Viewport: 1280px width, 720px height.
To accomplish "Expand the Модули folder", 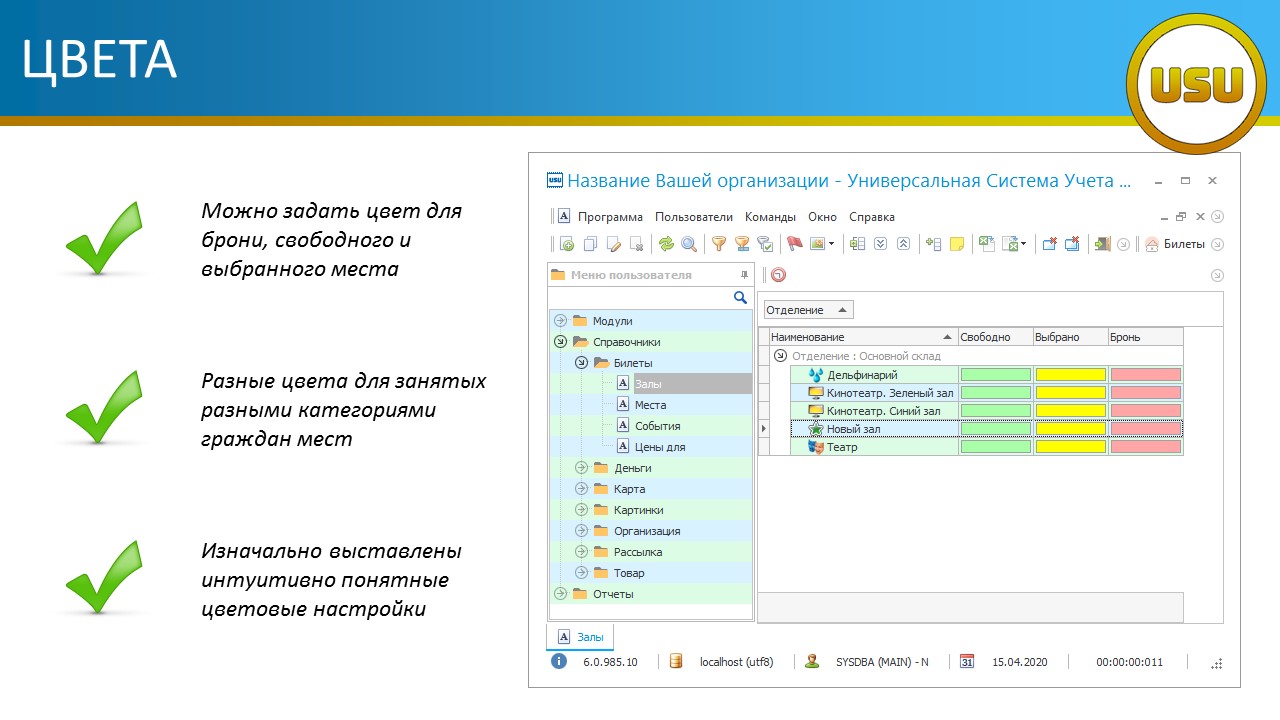I will pos(560,321).
